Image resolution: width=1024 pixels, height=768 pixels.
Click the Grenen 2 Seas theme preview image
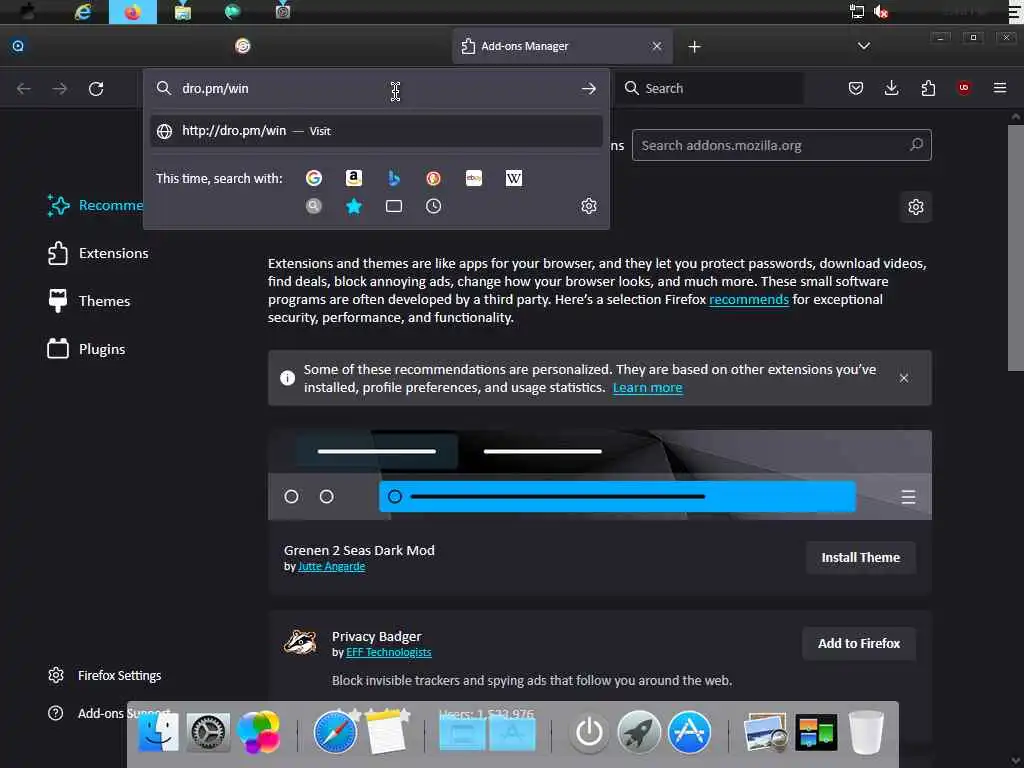click(600, 475)
